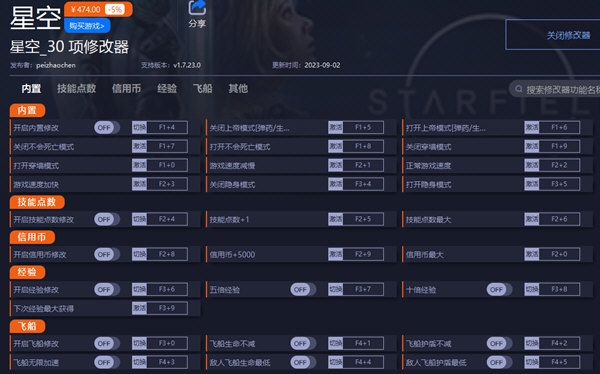Click the F3+5 hotkey field for 打开隐身模式
The image size is (600, 374).
click(x=559, y=184)
